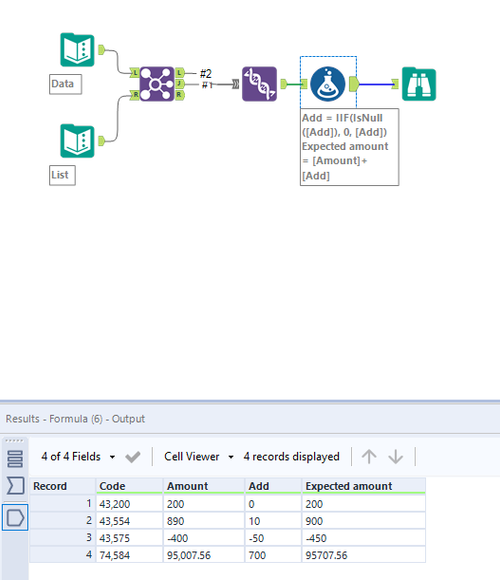500x580 pixels.
Task: Click the Union tool output anchor
Action: coord(284,84)
